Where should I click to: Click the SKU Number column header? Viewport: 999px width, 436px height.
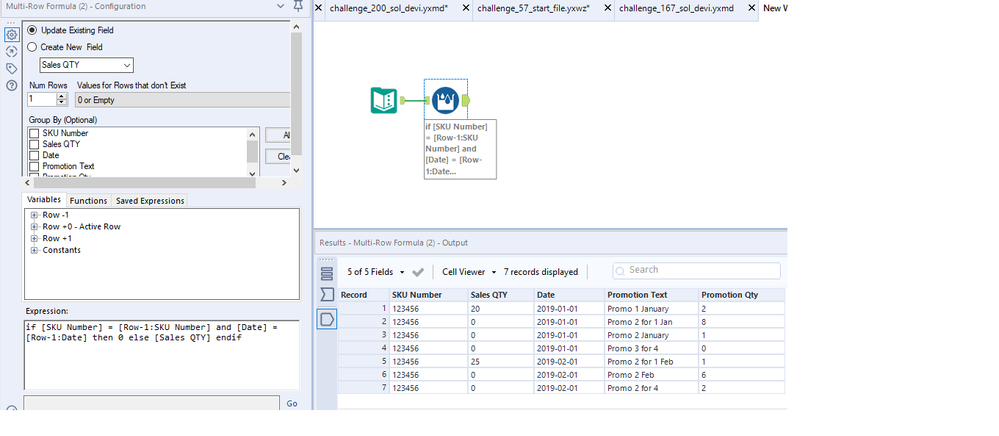428,295
